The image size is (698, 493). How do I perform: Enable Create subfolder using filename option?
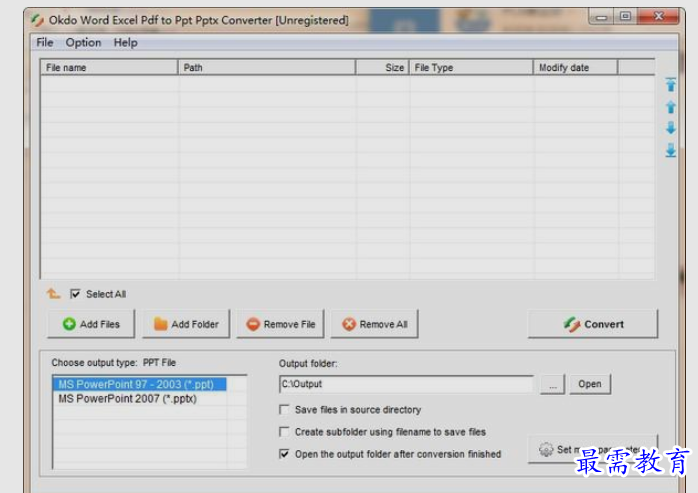[x=284, y=432]
